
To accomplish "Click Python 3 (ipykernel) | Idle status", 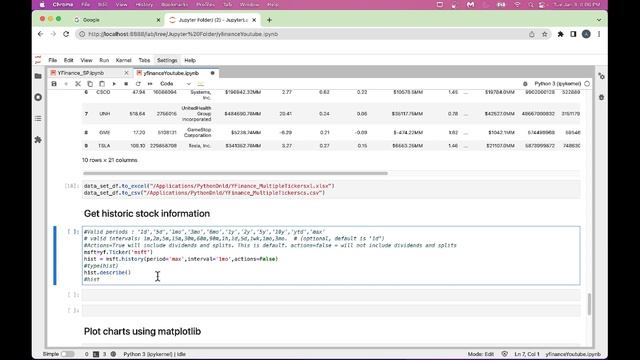I will tap(155, 354).
